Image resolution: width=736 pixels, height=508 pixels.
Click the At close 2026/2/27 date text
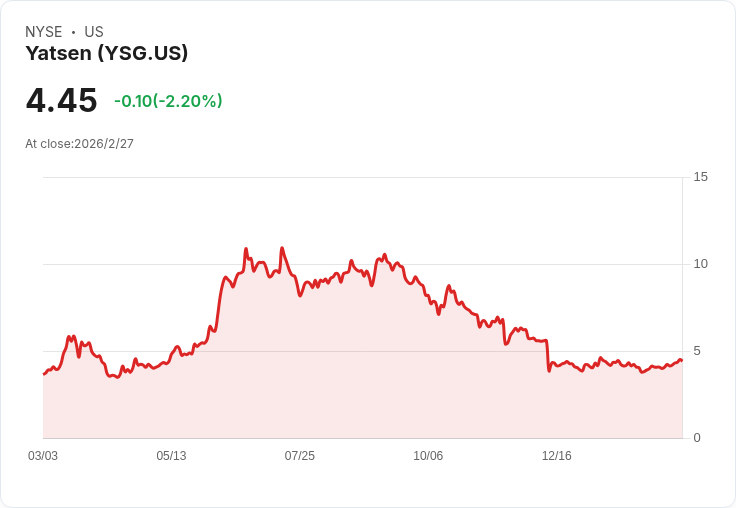click(79, 144)
